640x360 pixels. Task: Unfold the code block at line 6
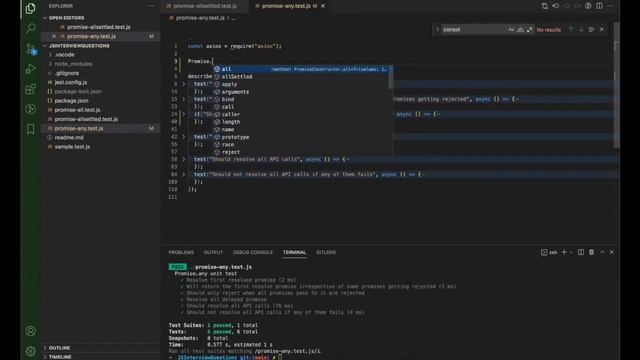tap(184, 84)
